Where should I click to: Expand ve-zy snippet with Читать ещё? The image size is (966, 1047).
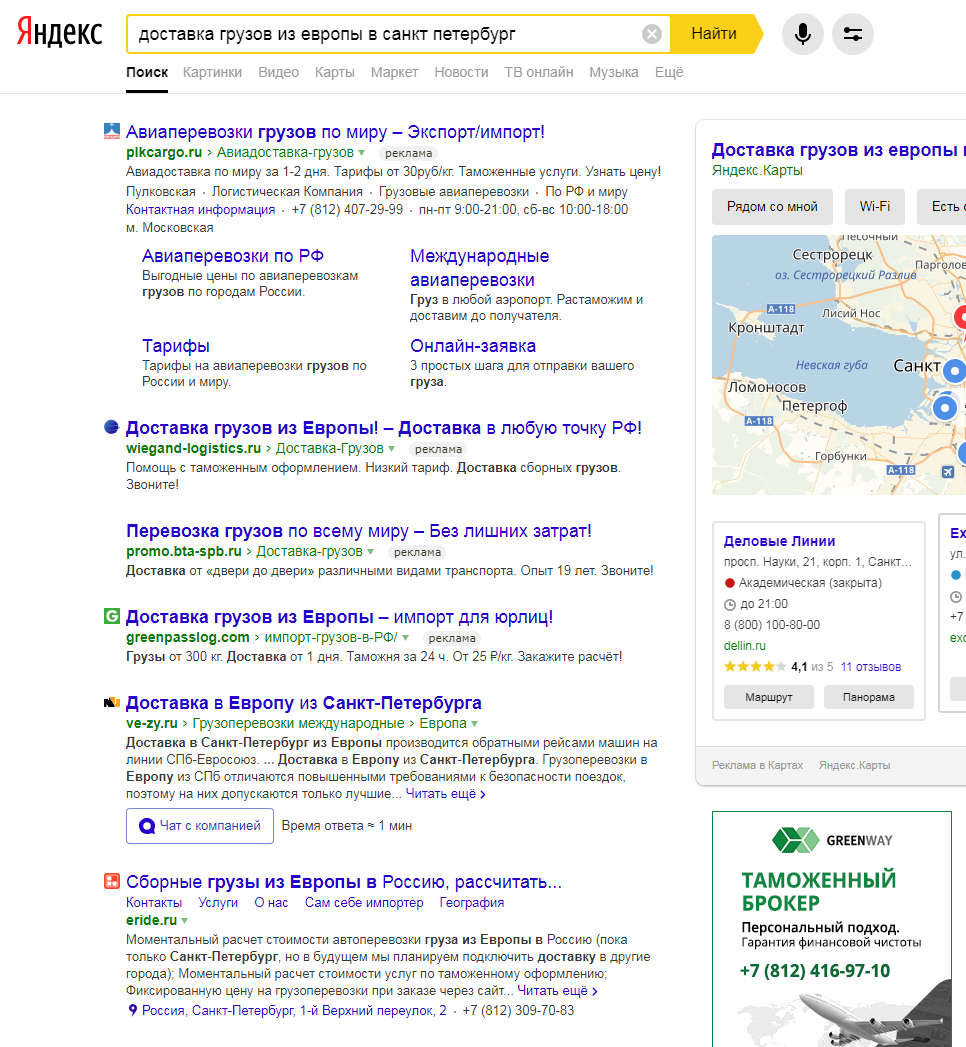pyautogui.click(x=445, y=794)
